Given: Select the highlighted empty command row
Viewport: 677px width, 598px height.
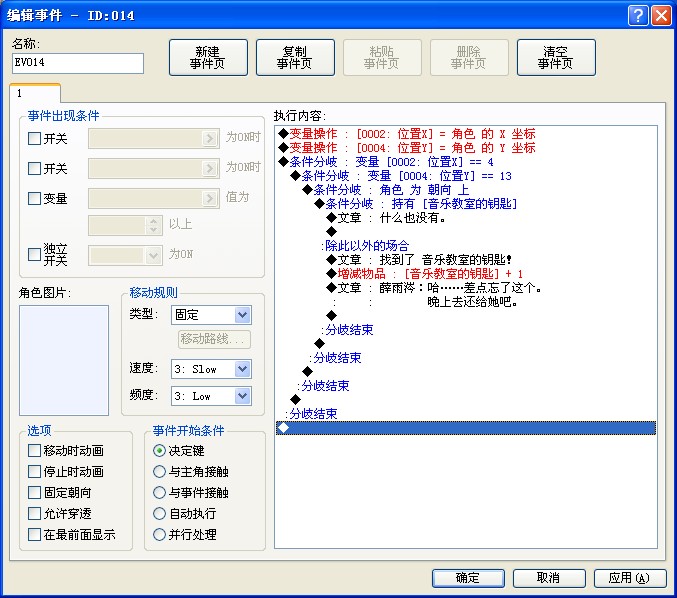Looking at the screenshot, I should coord(465,428).
